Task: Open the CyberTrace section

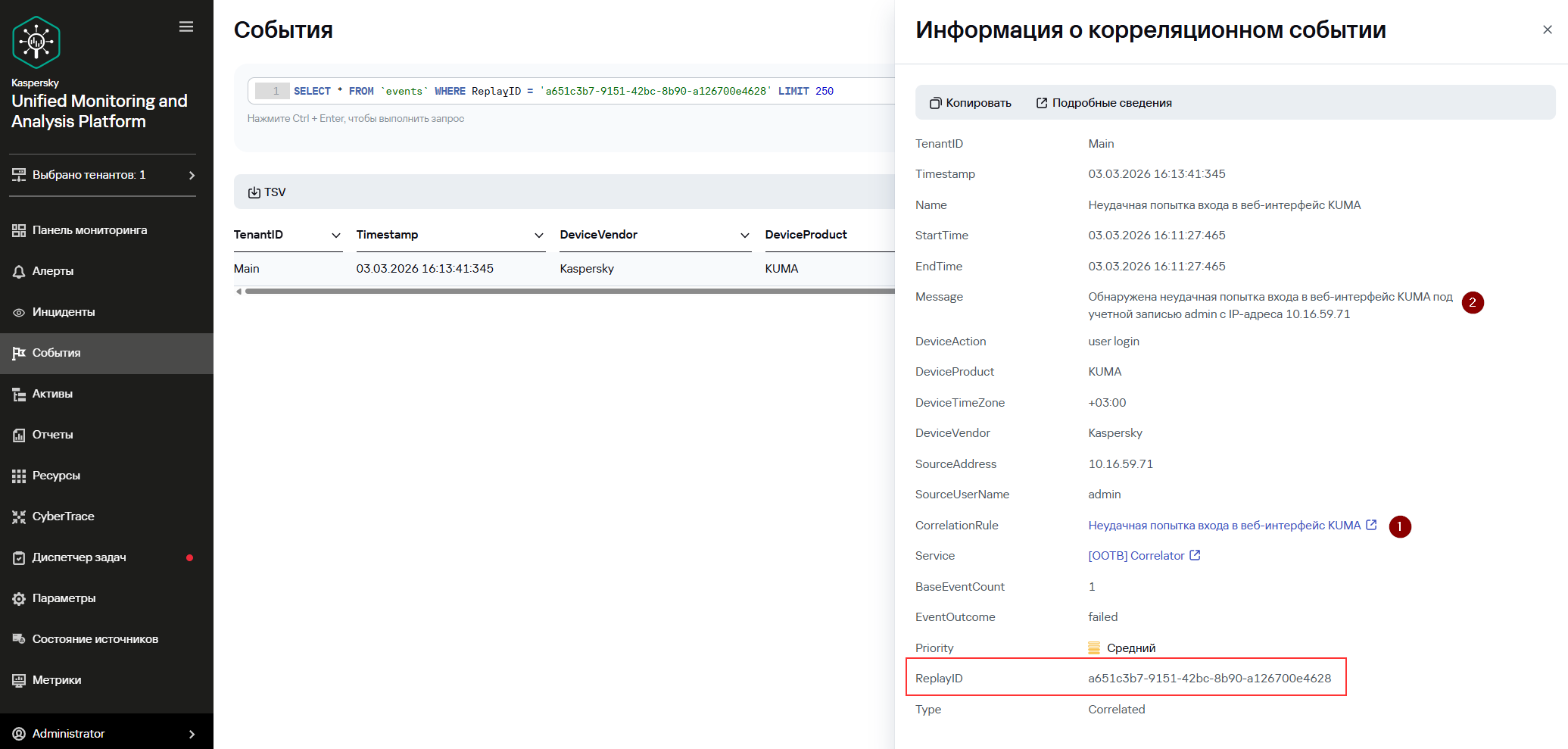Action: (107, 516)
